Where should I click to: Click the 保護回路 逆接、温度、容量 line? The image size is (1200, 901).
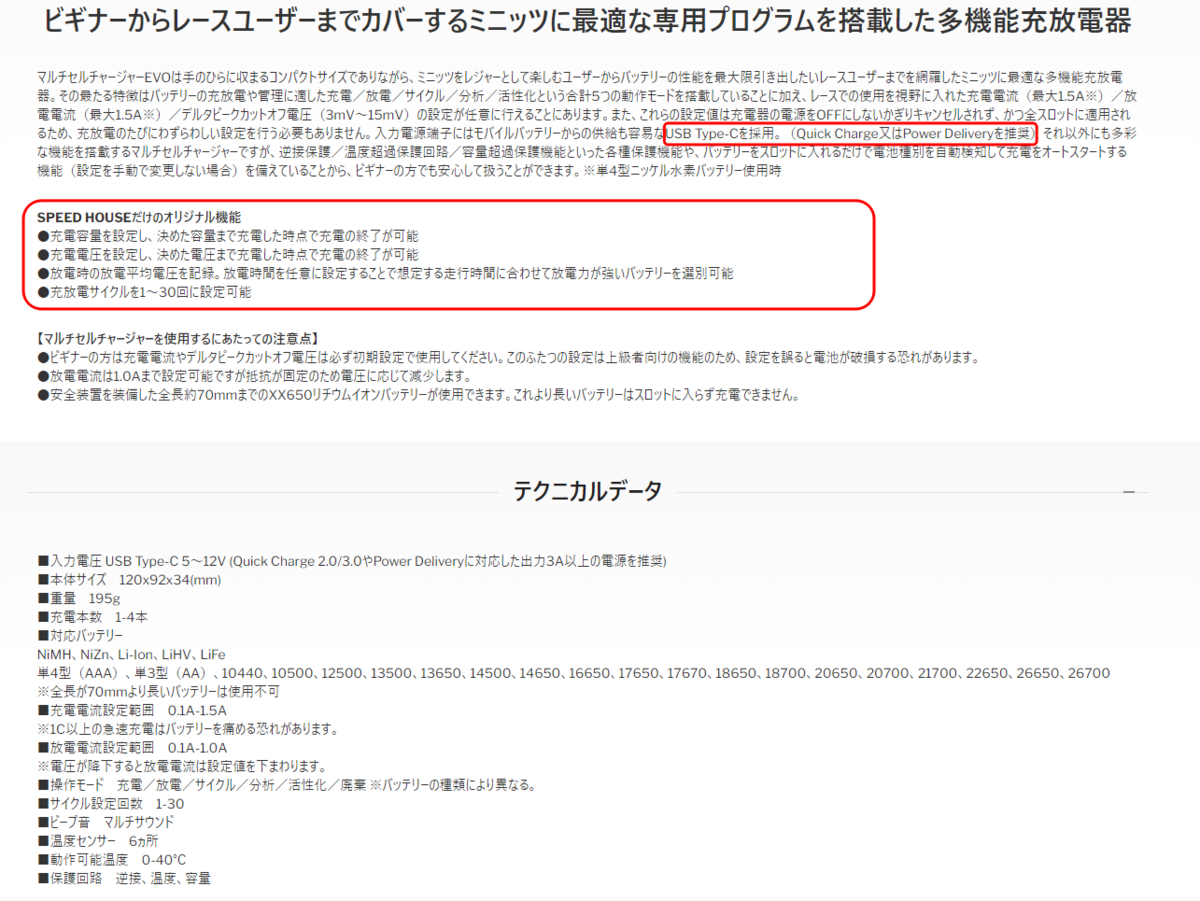(x=123, y=878)
